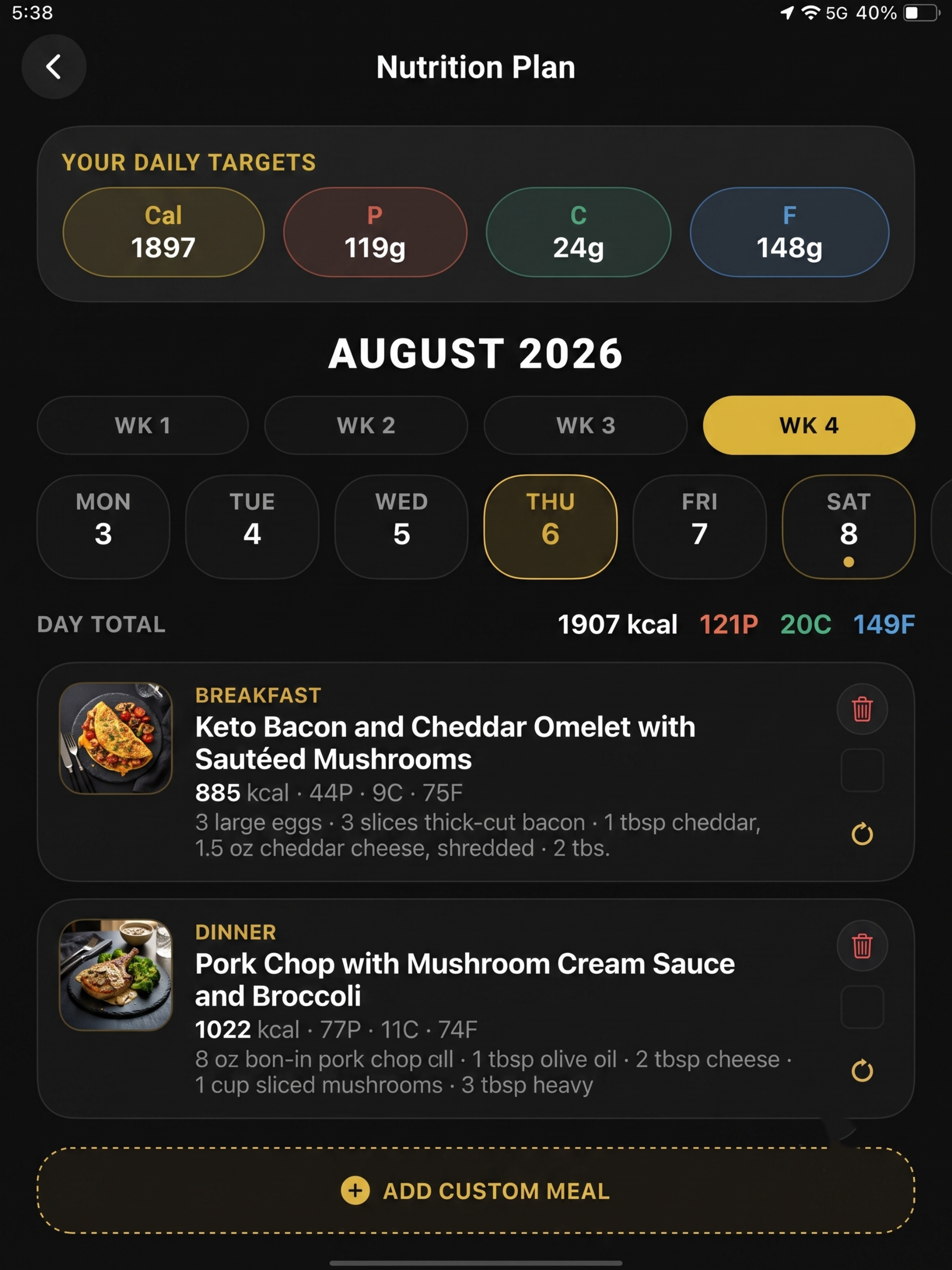Viewport: 952px width, 1270px height.
Task: Switch to the WK 1 tab
Action: [143, 425]
